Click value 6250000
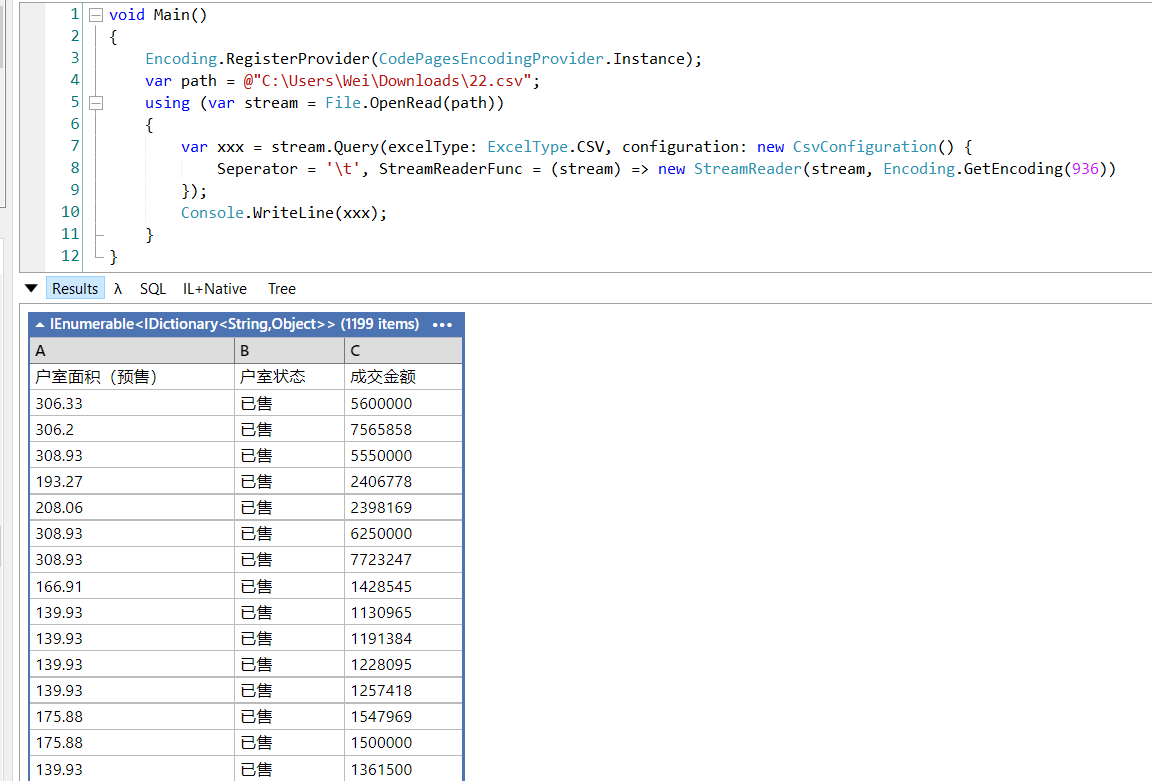The width and height of the screenshot is (1152, 781). pos(381,533)
